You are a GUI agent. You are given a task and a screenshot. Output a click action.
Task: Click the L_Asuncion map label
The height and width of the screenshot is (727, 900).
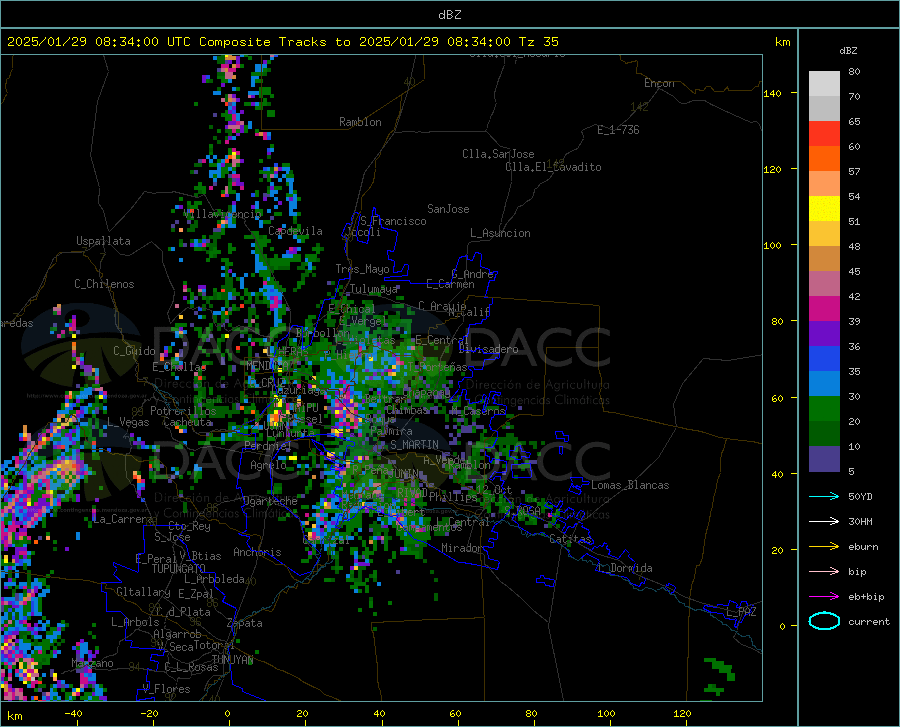pos(500,233)
